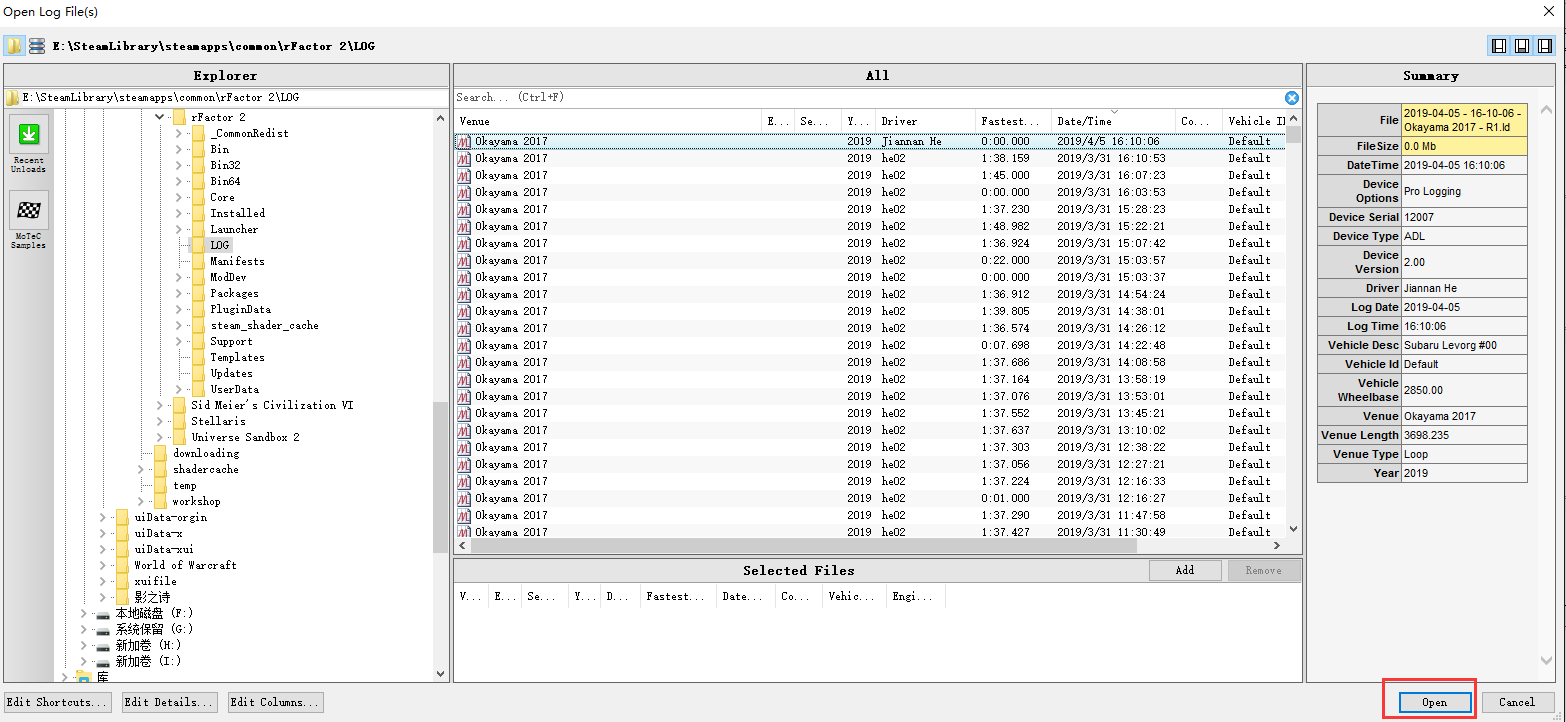This screenshot has width=1566, height=722.
Task: Click the file icon in the 1:48.982 row
Action: tap(463, 227)
